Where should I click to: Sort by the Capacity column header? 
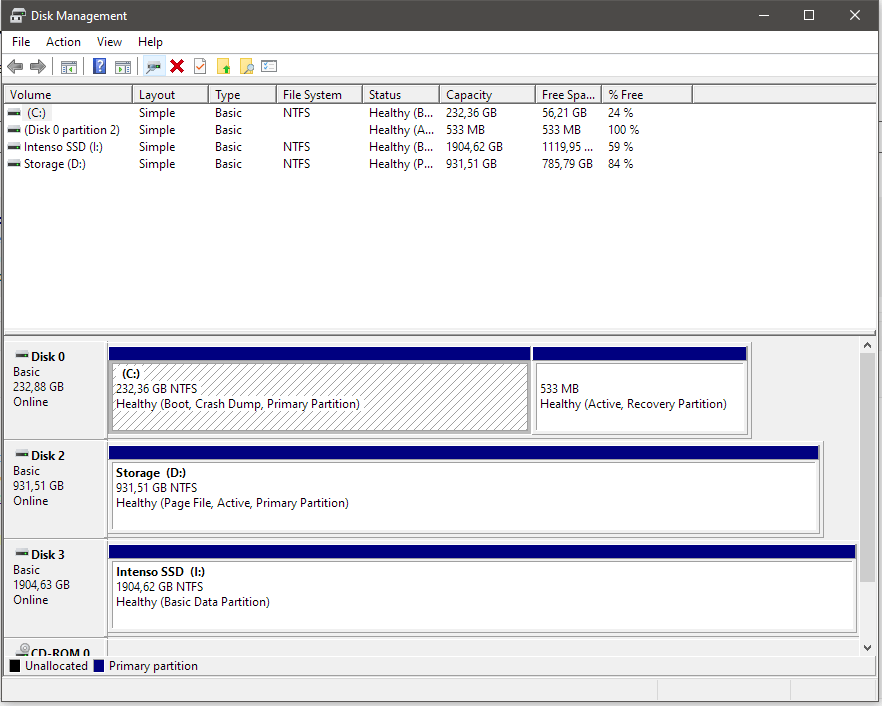pyautogui.click(x=488, y=95)
